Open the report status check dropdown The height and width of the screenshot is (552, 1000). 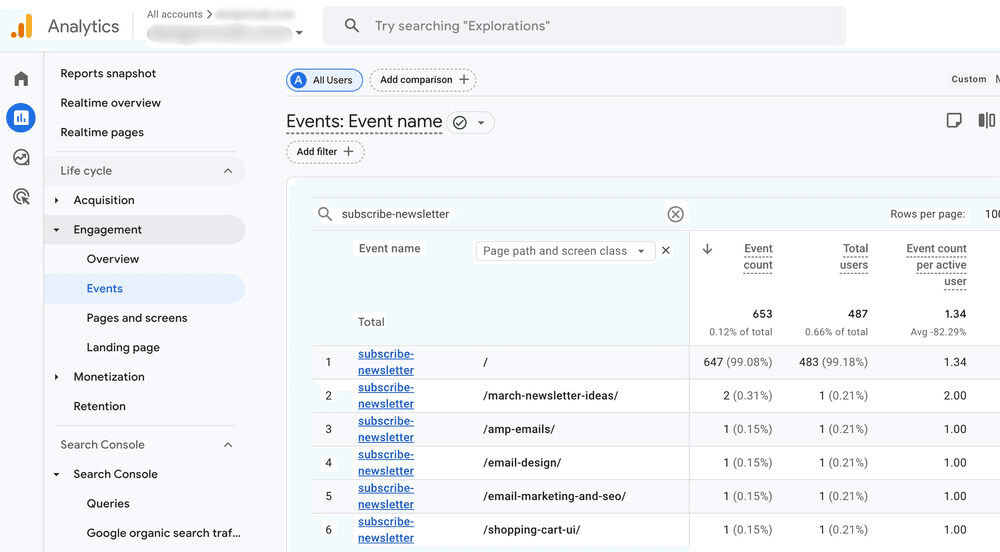coord(470,123)
